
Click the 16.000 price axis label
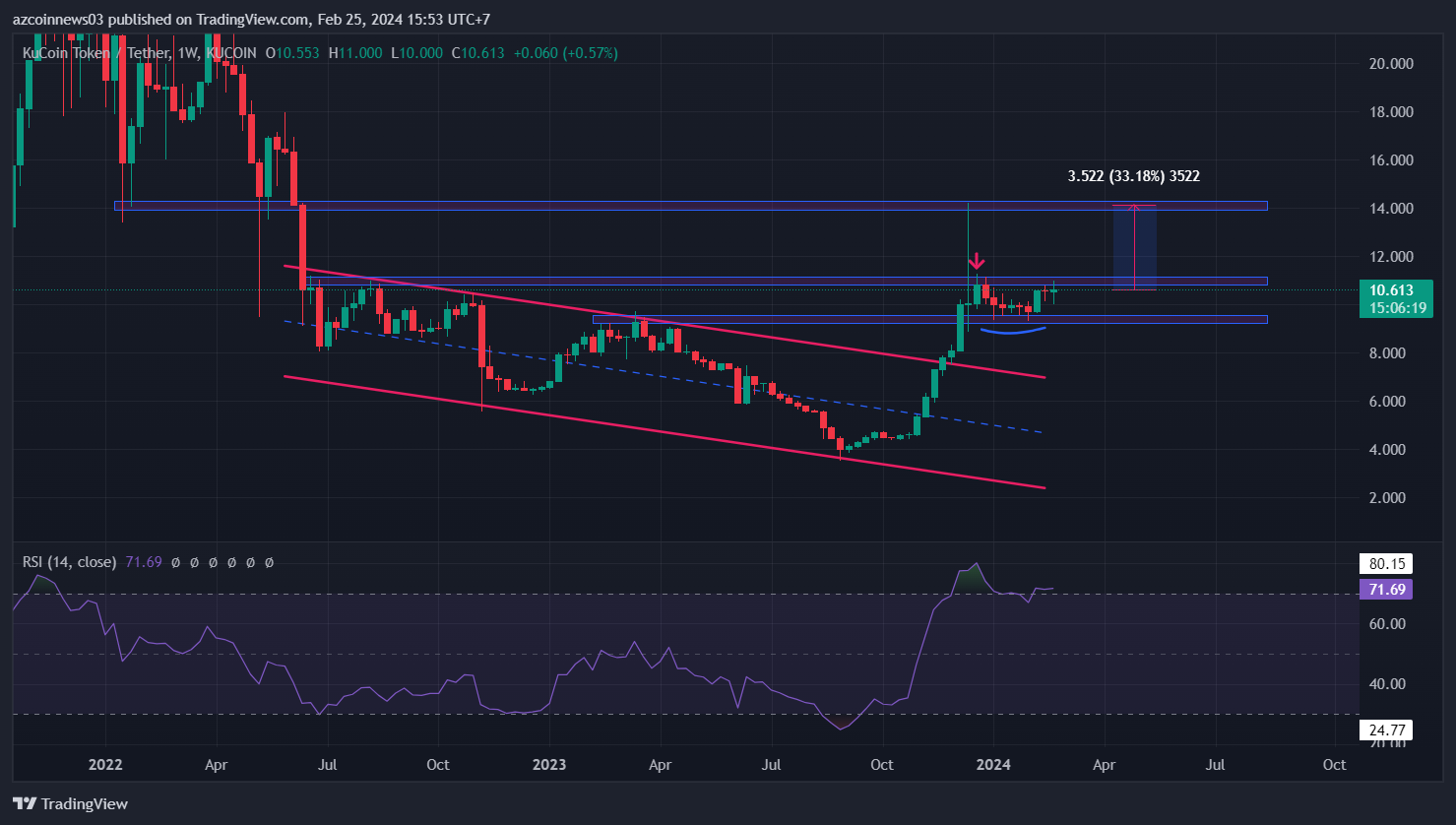click(1392, 159)
